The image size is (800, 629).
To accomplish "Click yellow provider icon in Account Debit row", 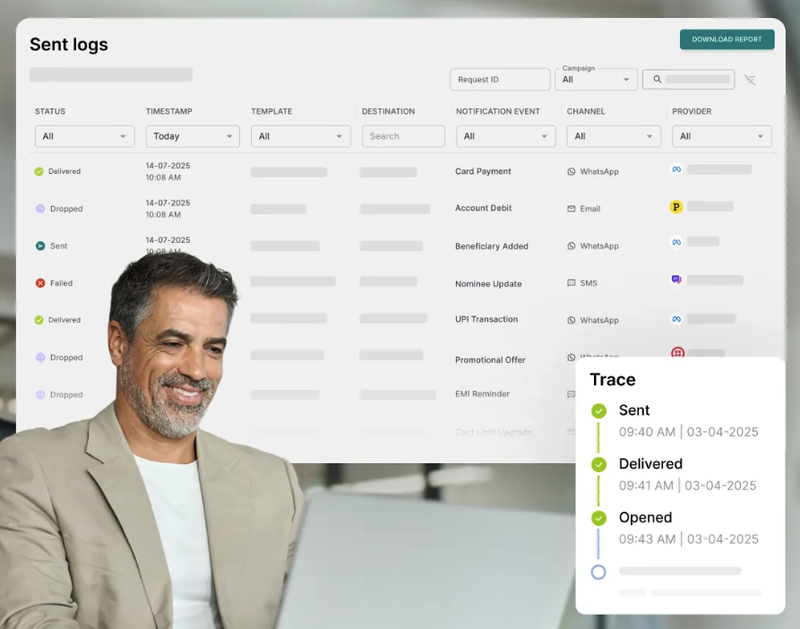I will 676,207.
